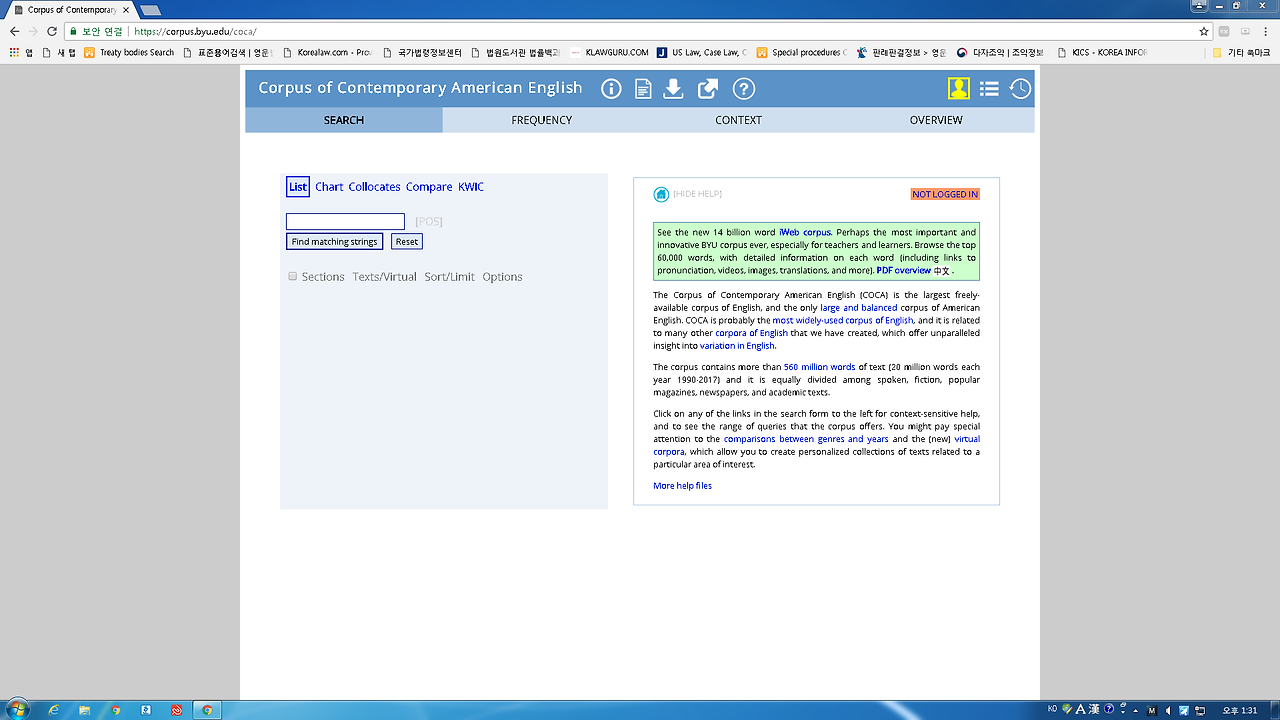Click the [POS] part-of-speech link
Image resolution: width=1280 pixels, height=720 pixels.
[429, 221]
